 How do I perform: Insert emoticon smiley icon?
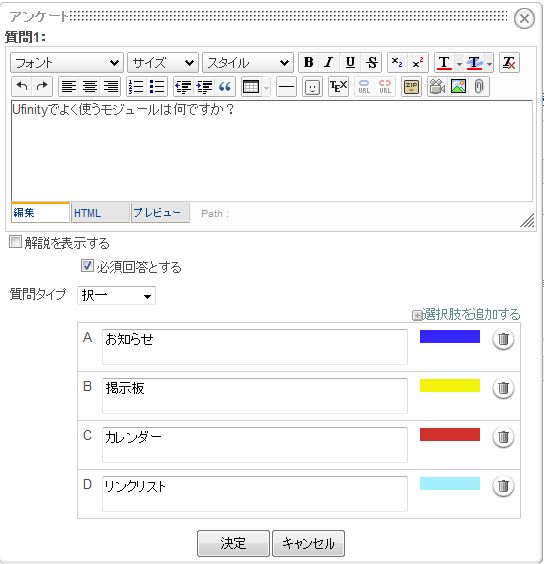[312, 87]
